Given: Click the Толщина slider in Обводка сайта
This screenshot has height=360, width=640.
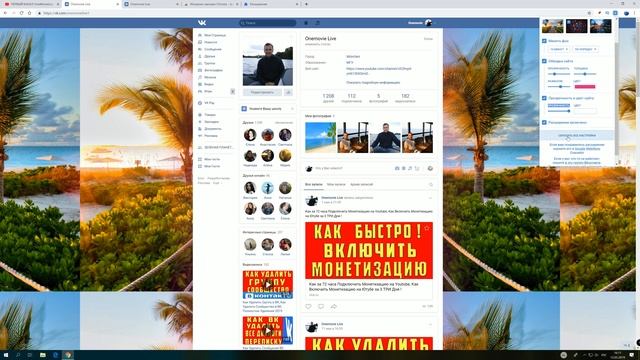Looking at the screenshot, I should pos(585,74).
